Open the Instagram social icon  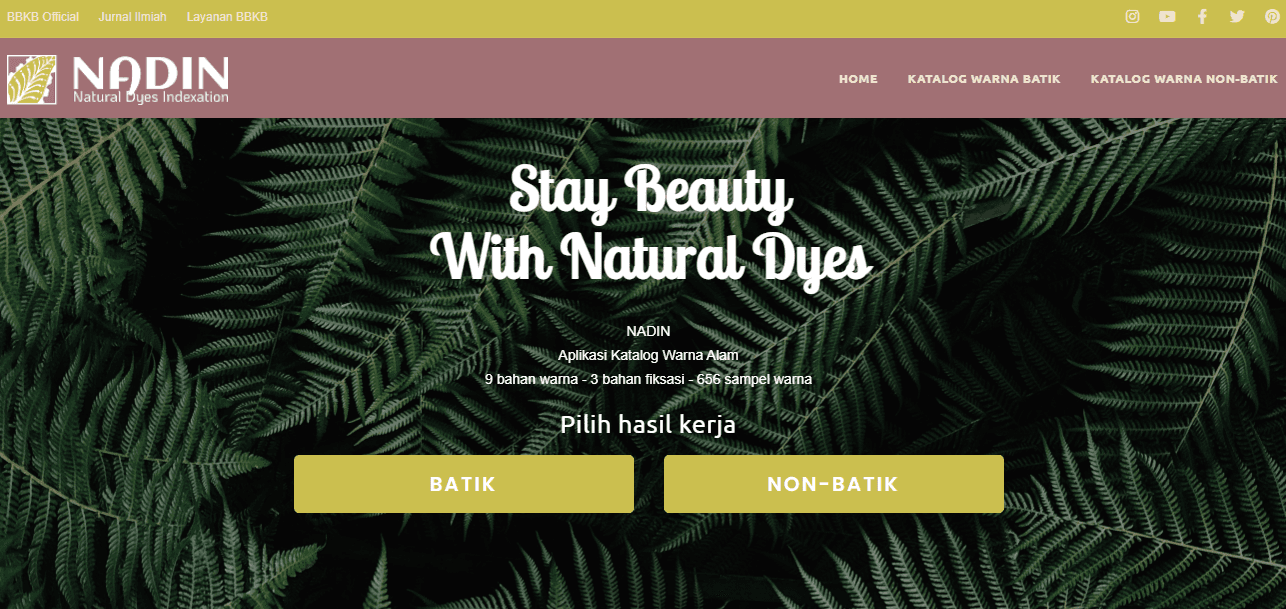click(x=1132, y=16)
